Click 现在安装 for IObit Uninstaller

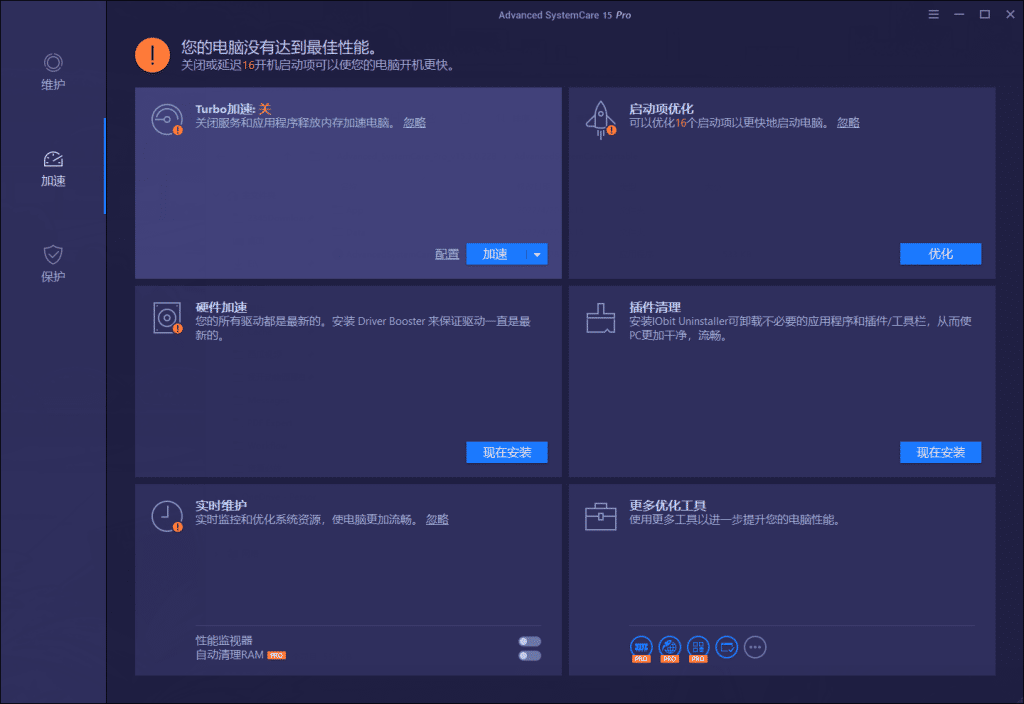pos(940,453)
